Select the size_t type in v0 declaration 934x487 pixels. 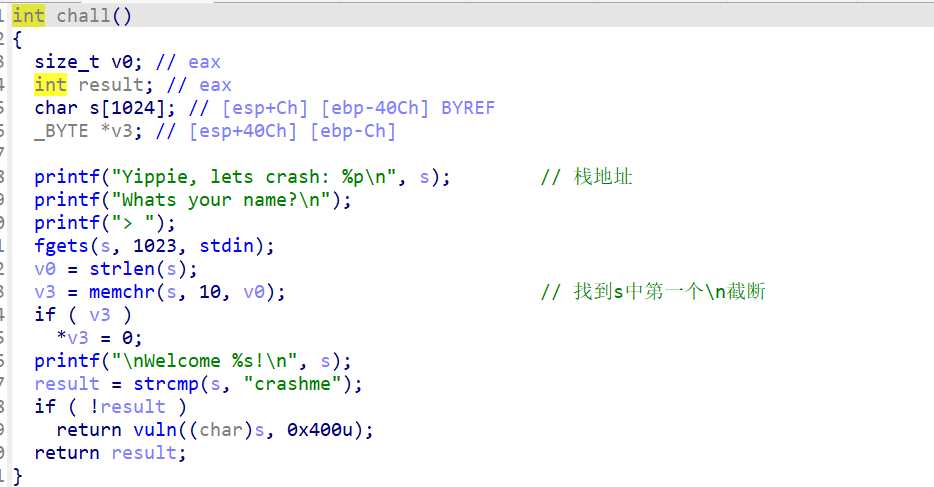(x=67, y=62)
